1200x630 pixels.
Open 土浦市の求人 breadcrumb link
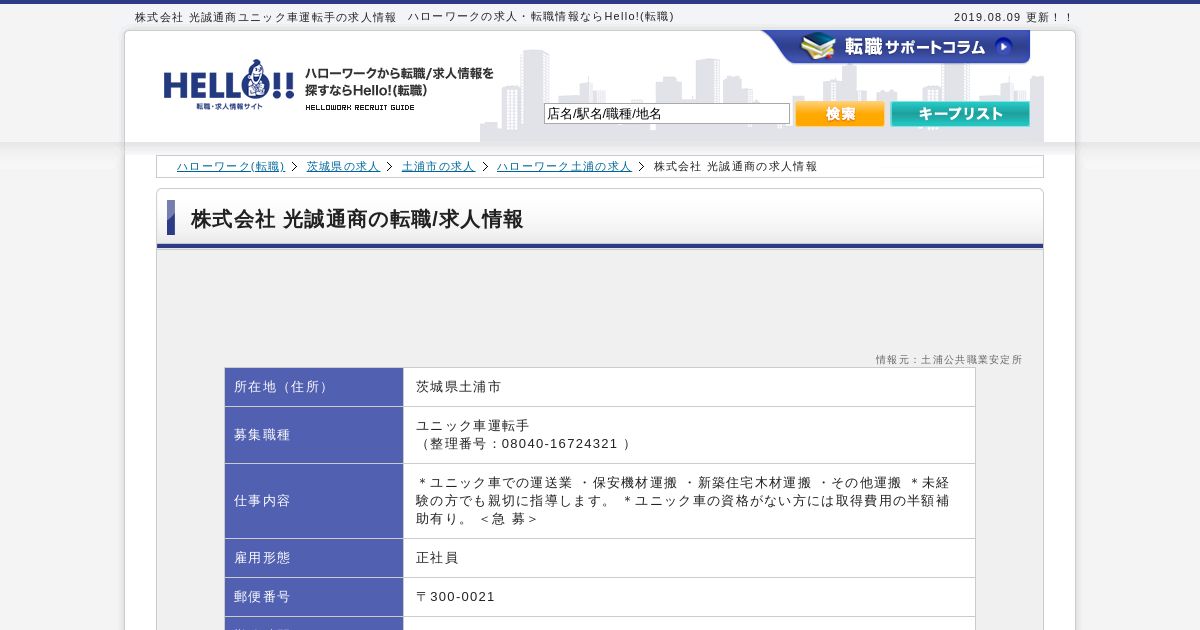tap(438, 167)
